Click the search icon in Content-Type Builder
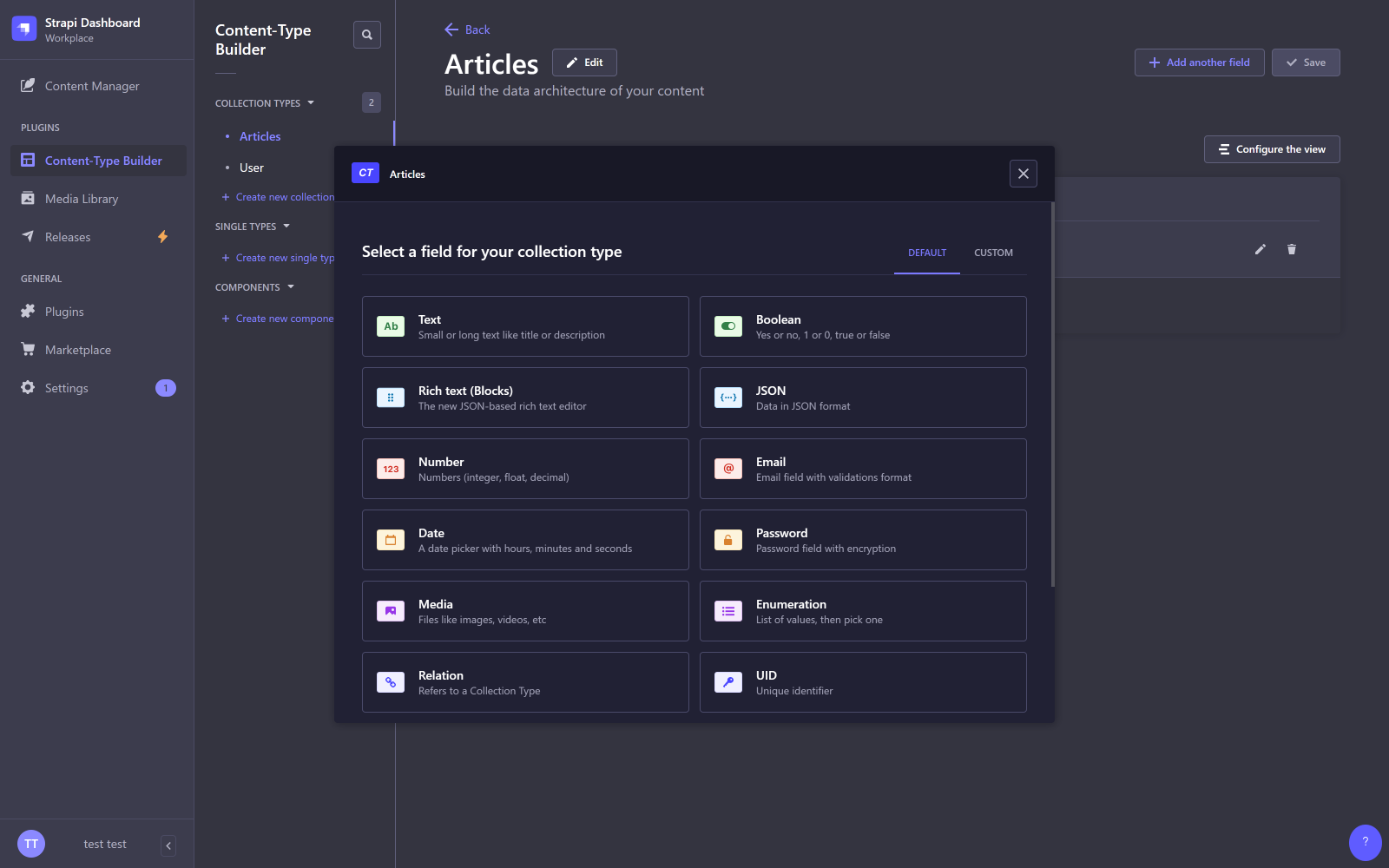The image size is (1389, 868). (x=367, y=35)
